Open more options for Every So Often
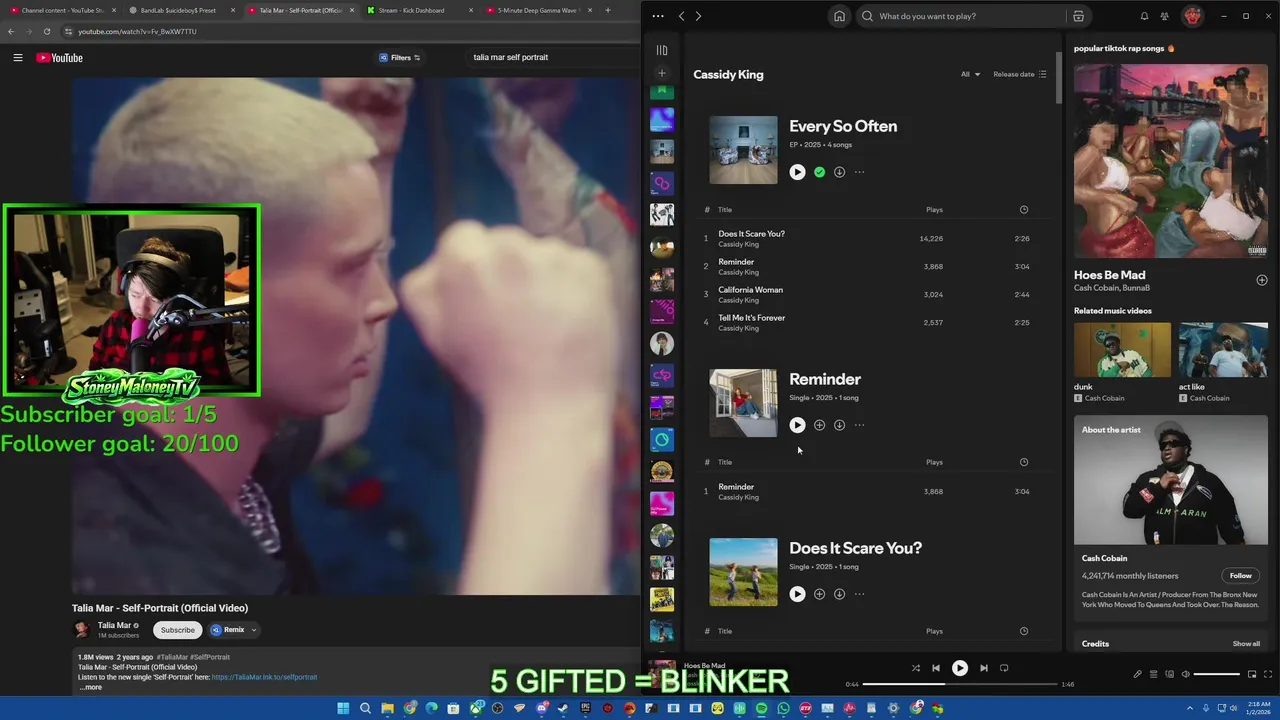The height and width of the screenshot is (720, 1280). pyautogui.click(x=859, y=172)
